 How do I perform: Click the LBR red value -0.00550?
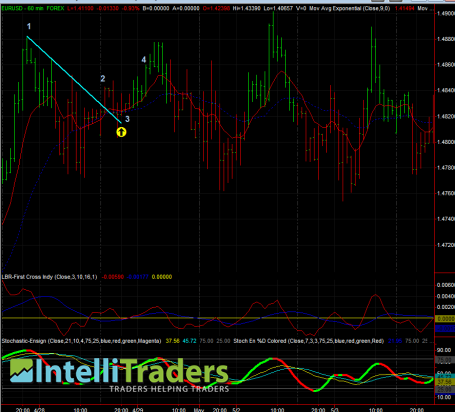point(113,277)
